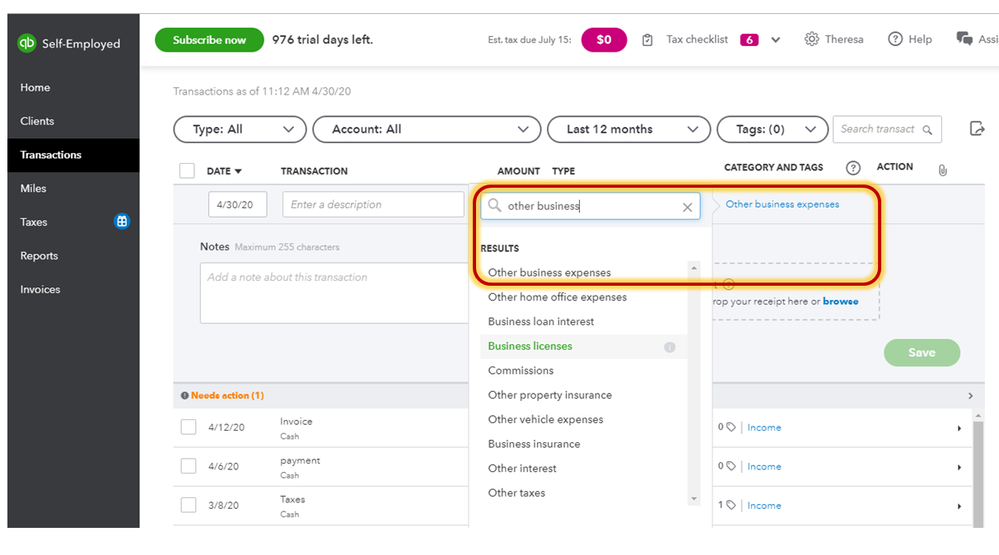This screenshot has width=999, height=555.
Task: Click the magnifier icon in category search
Action: point(494,205)
